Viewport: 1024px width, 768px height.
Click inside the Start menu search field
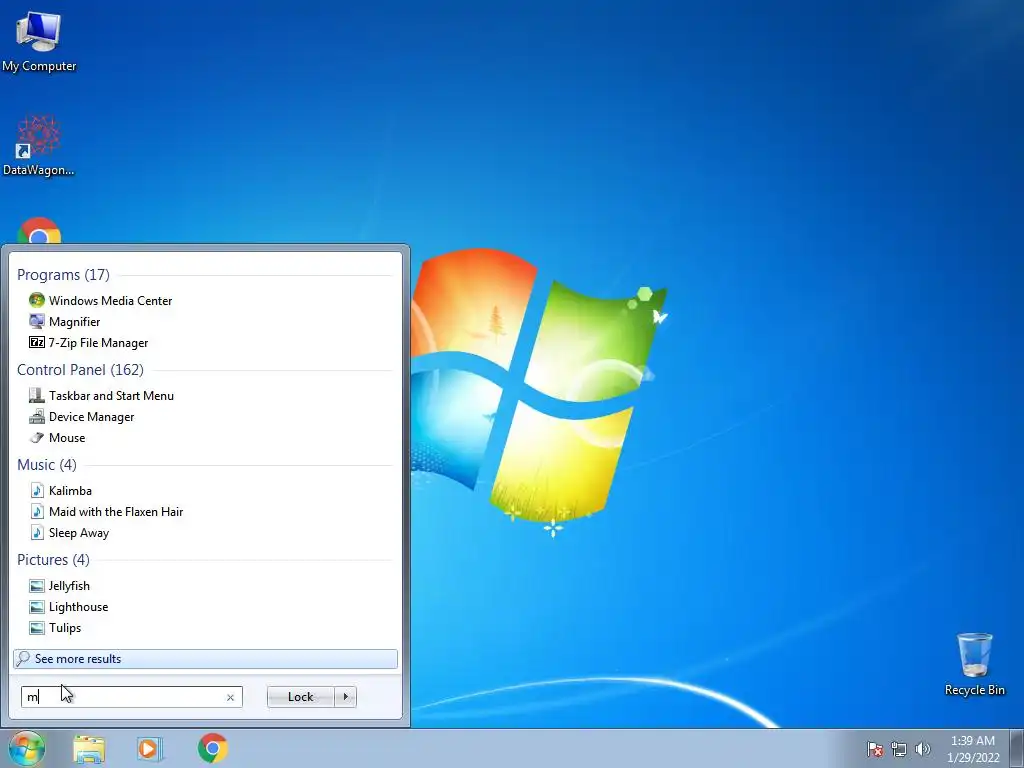[131, 697]
